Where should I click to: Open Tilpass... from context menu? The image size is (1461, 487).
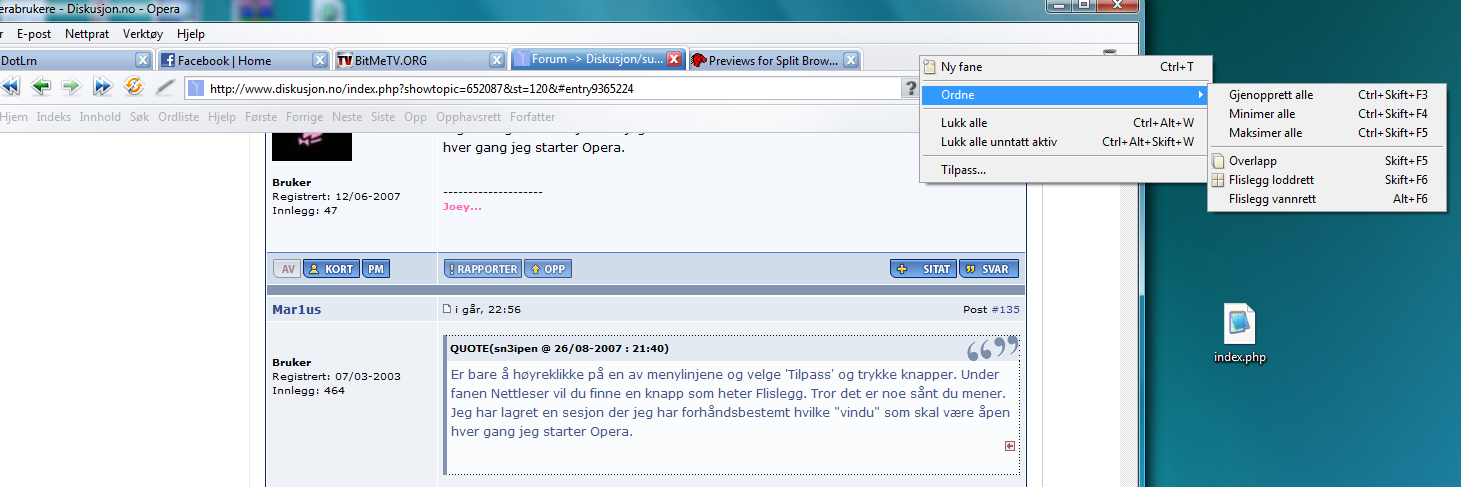(1064, 170)
